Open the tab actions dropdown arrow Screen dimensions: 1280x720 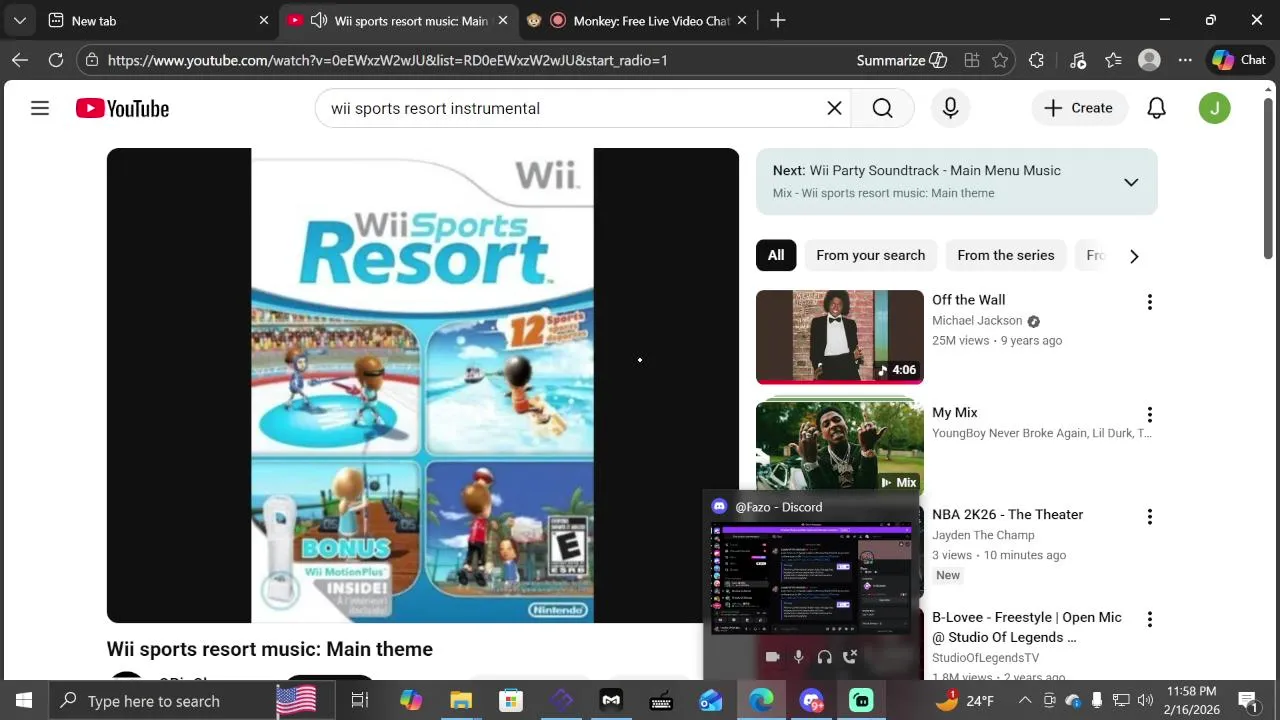pos(20,20)
